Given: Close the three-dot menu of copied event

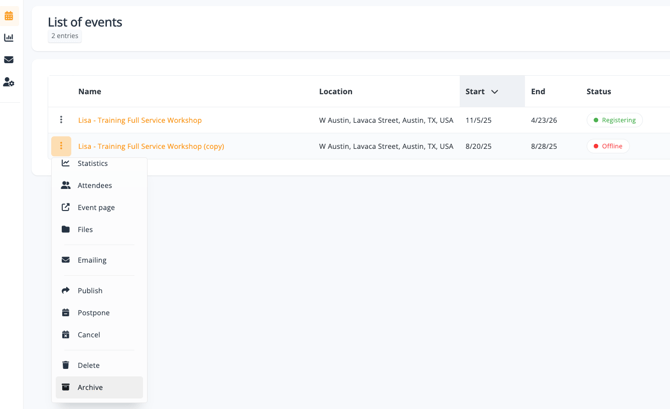Looking at the screenshot, I should click(61, 146).
